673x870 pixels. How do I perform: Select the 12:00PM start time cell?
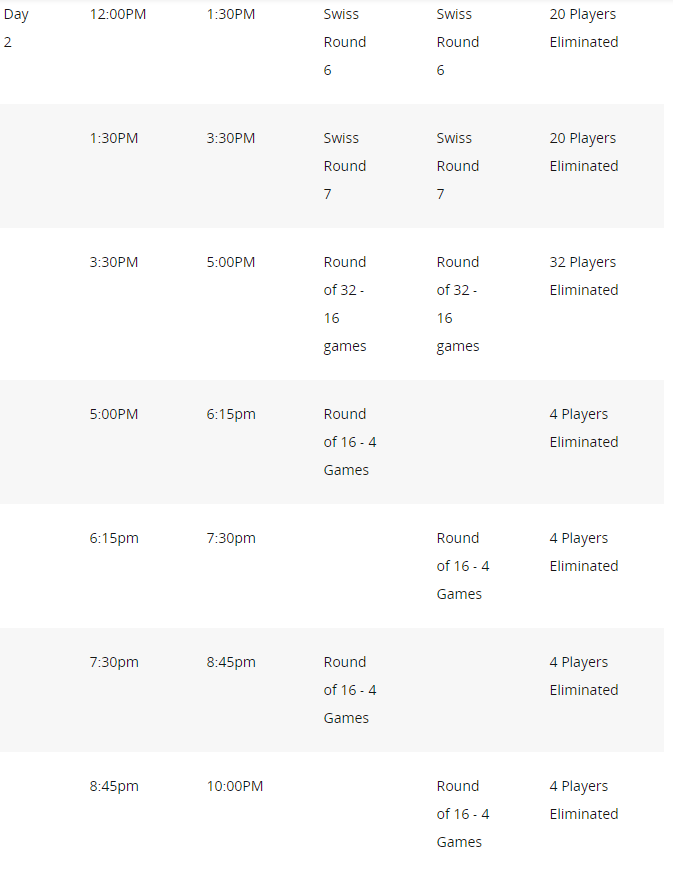pos(117,14)
